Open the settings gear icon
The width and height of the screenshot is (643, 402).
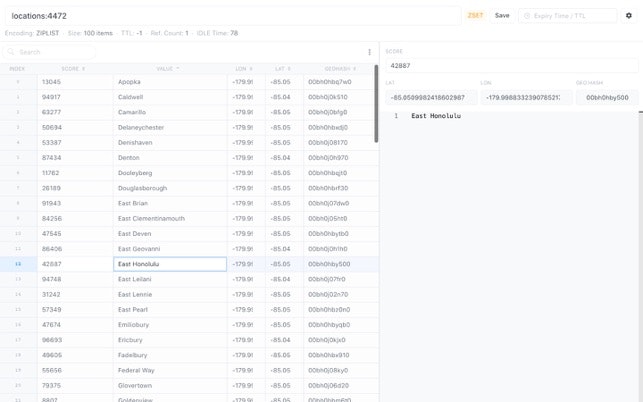coord(629,16)
